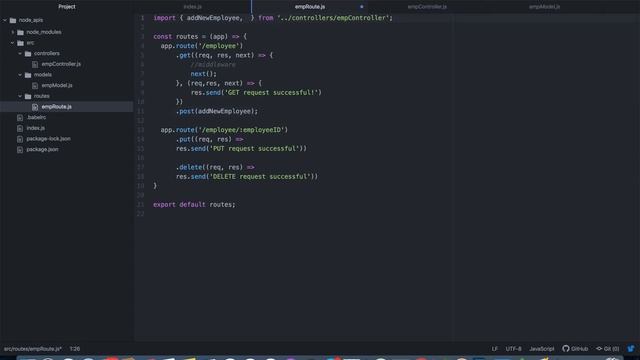The width and height of the screenshot is (640, 360).
Task: Click 'DELETE request successful' string
Action: click(x=262, y=176)
